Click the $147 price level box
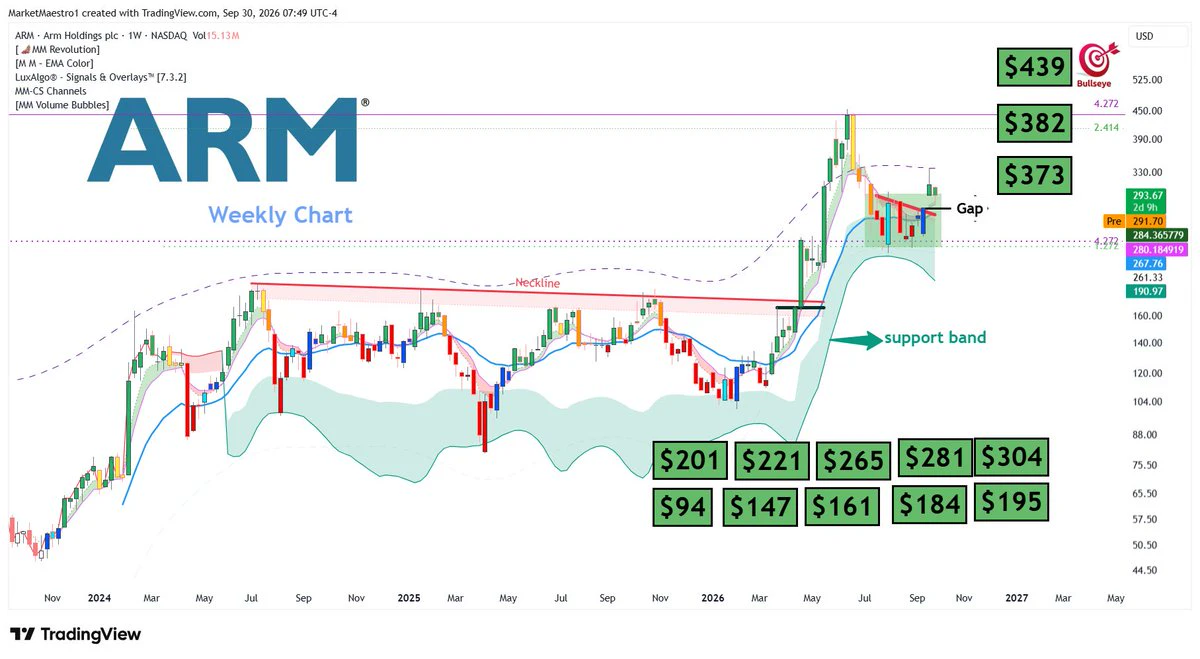1200x659 pixels. coord(760,506)
